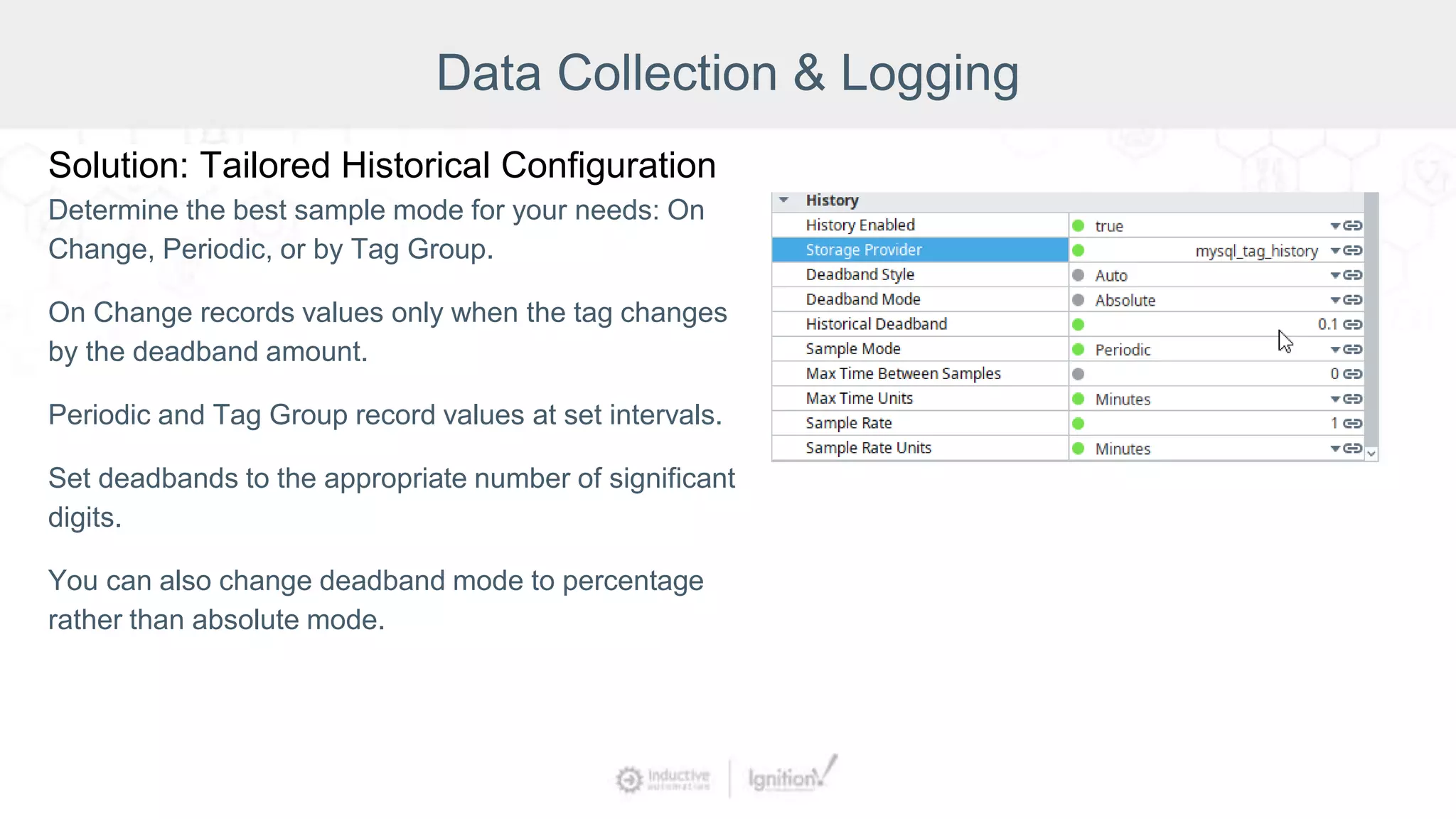The image size is (1456, 819).
Task: Click the binding link icon for History Enabled
Action: [1353, 225]
